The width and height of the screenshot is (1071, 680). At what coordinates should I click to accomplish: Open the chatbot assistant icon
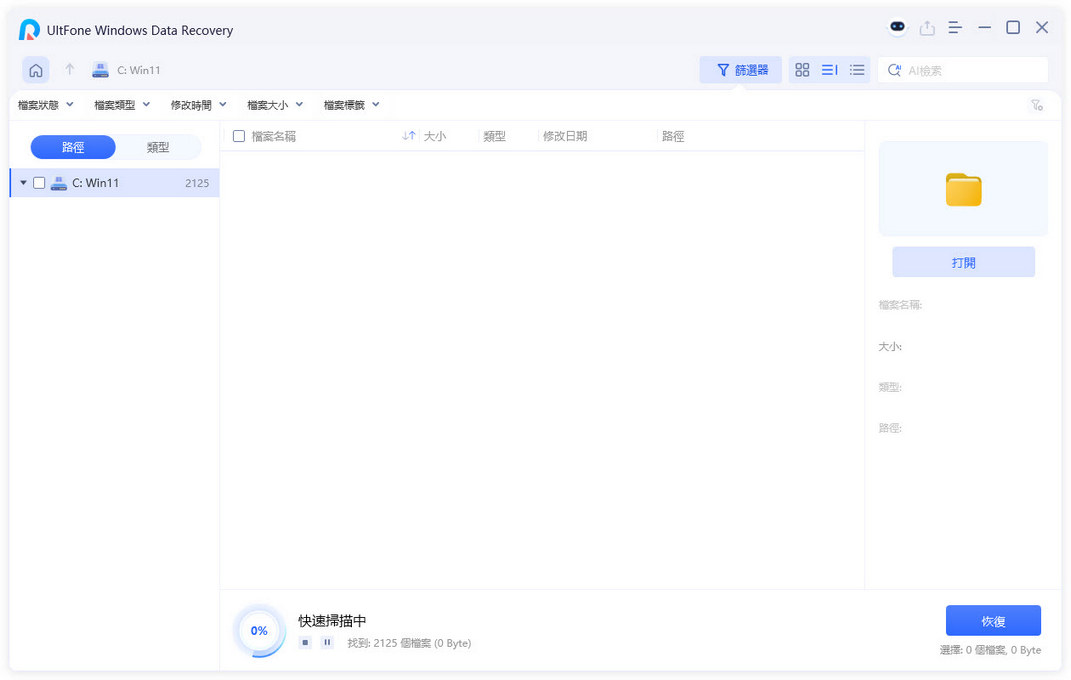pyautogui.click(x=897, y=28)
